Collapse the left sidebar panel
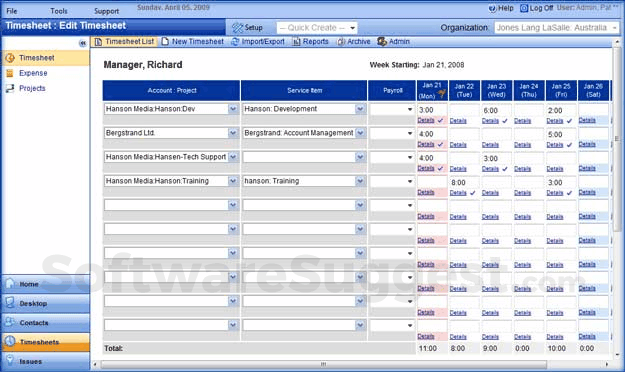The width and height of the screenshot is (625, 372). pyautogui.click(x=83, y=43)
